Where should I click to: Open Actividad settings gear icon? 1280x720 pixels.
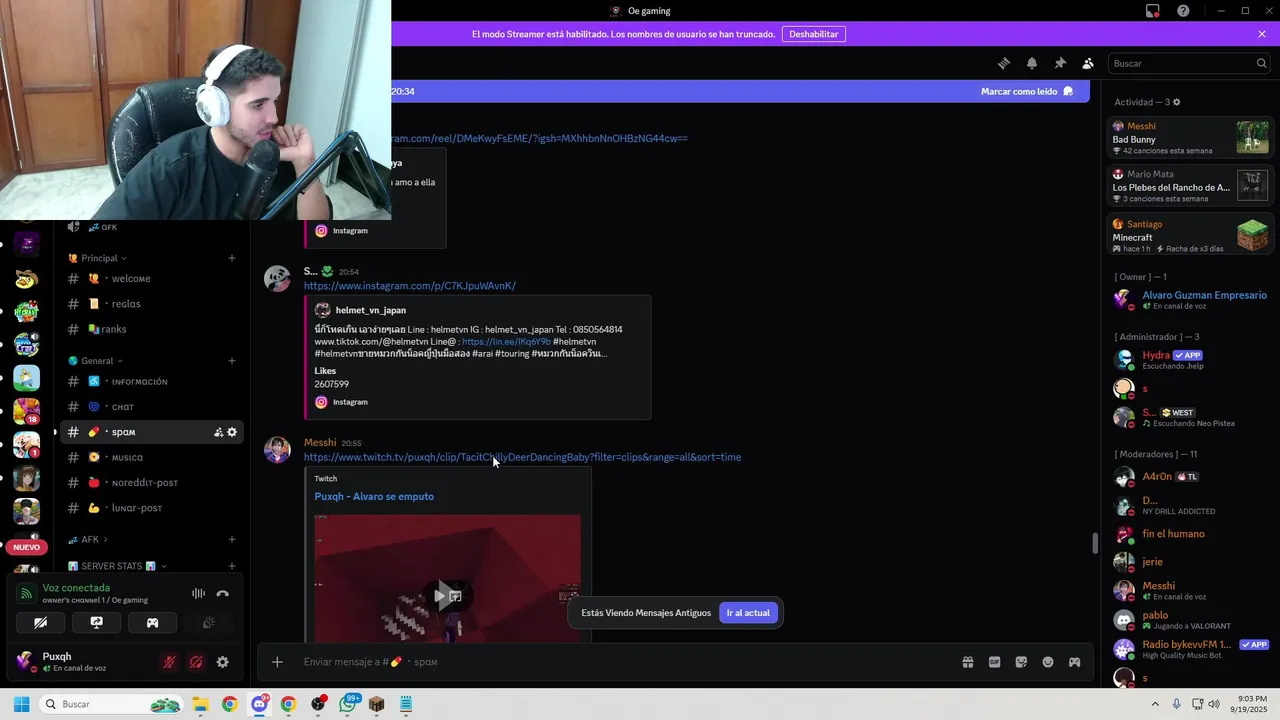point(1176,102)
